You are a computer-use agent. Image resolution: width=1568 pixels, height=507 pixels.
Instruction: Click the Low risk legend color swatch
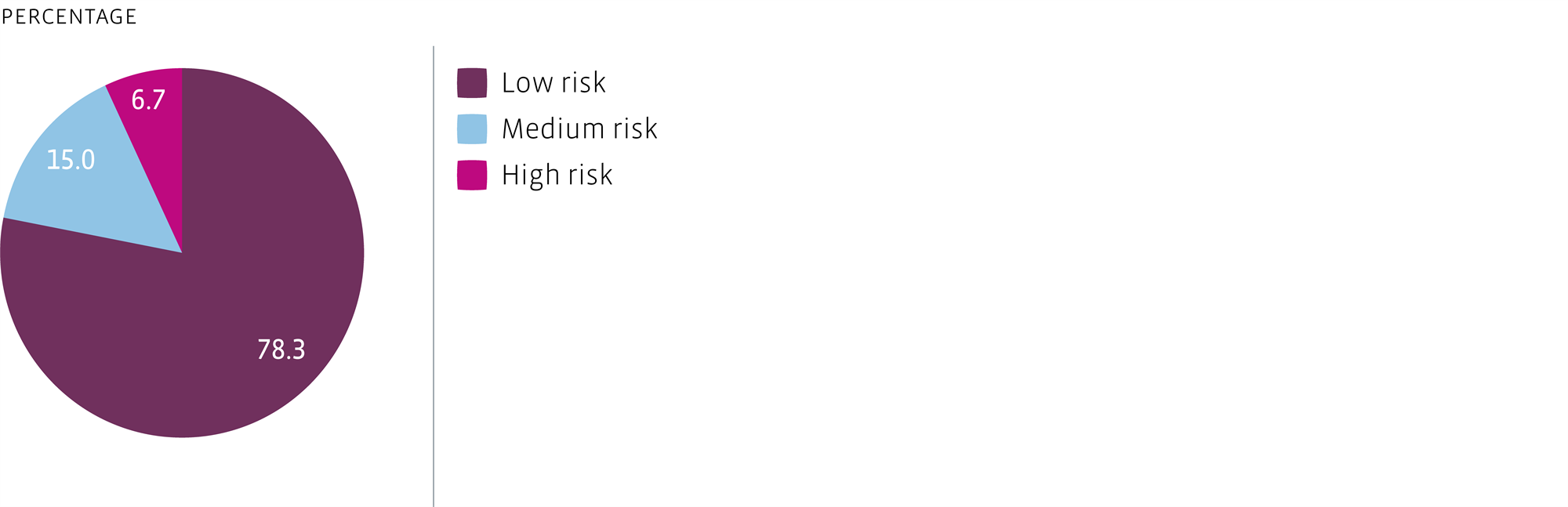coord(472,83)
